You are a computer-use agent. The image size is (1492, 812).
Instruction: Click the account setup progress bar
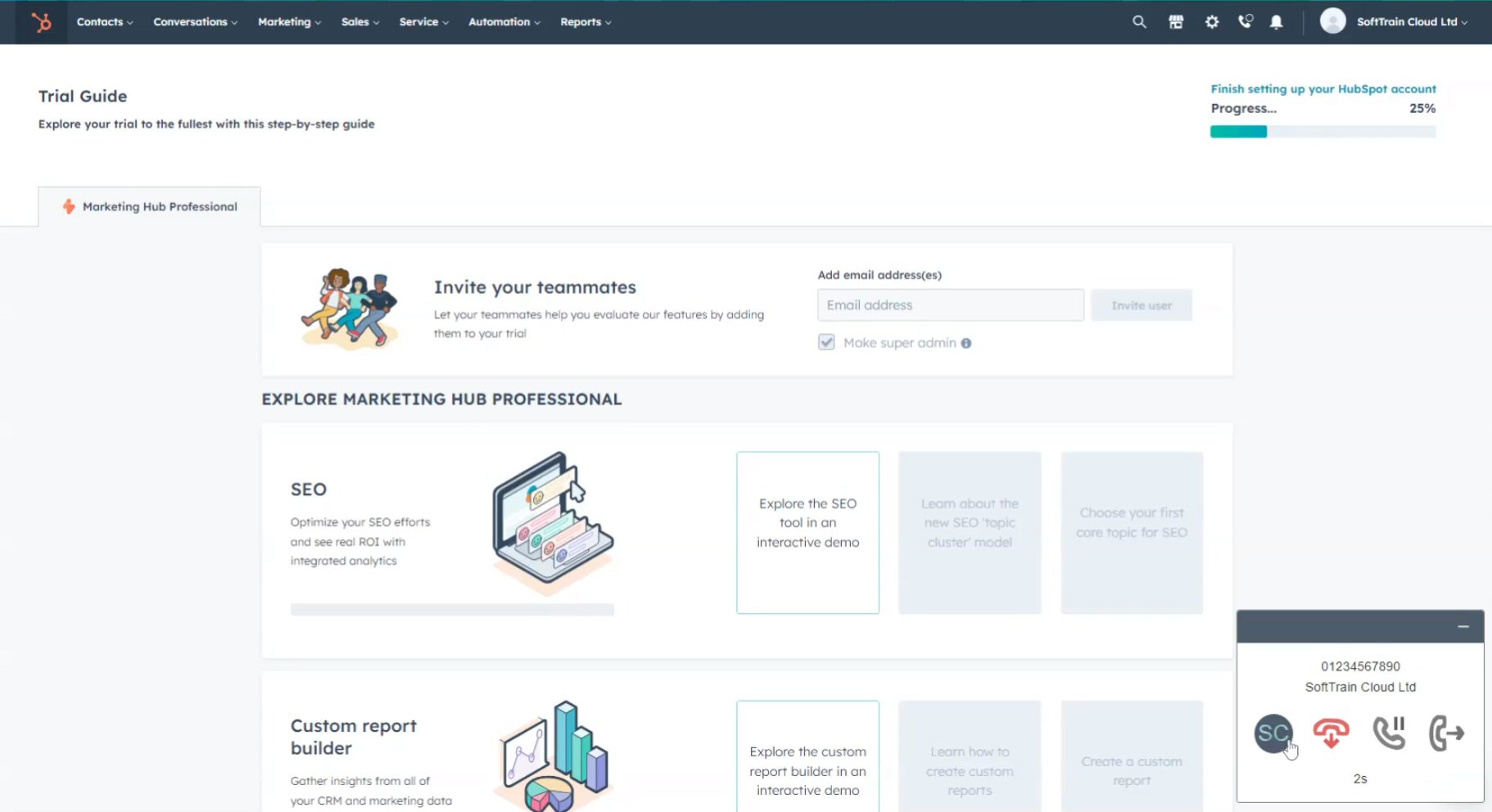pyautogui.click(x=1322, y=132)
